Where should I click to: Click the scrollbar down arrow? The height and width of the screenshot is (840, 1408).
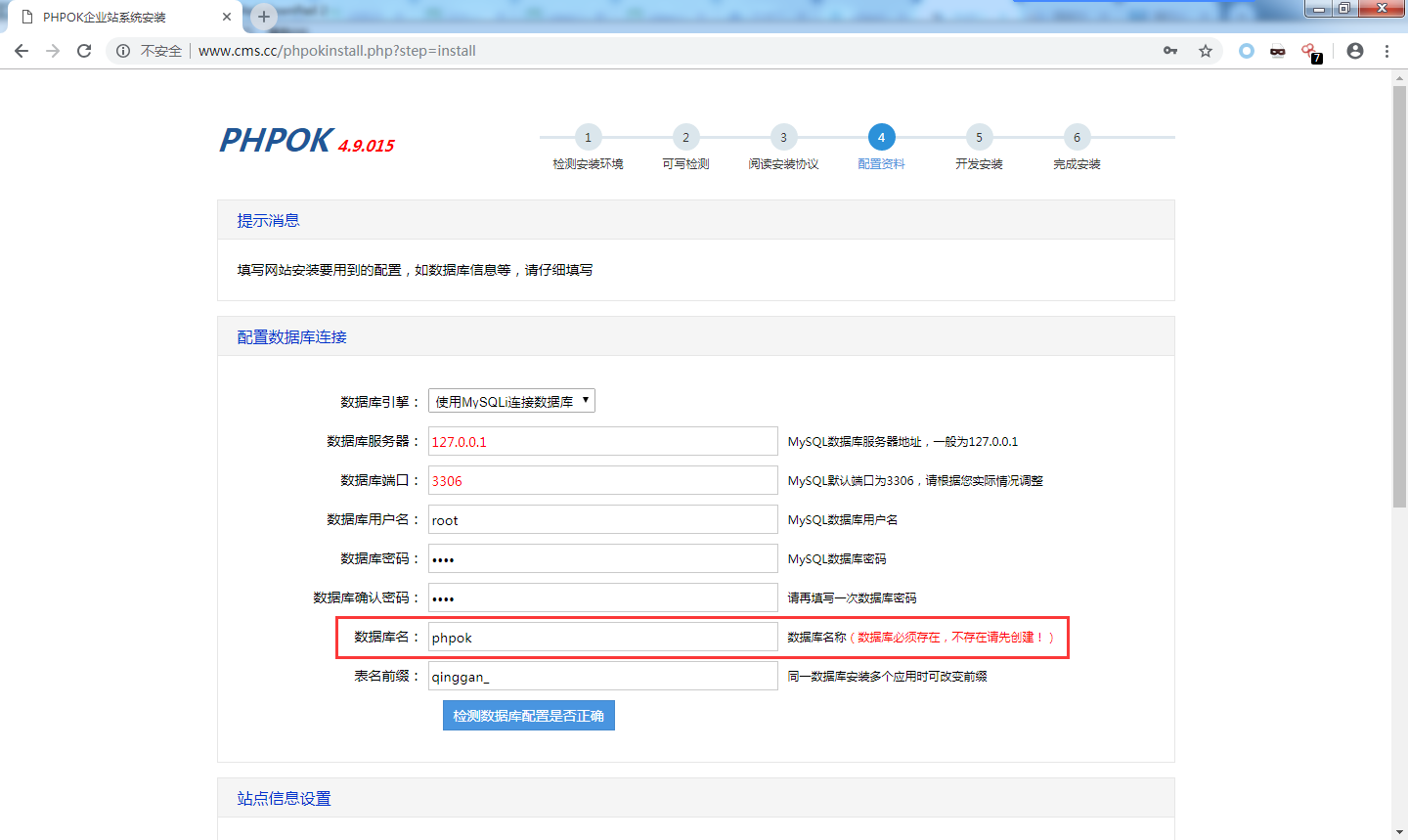[1399, 832]
